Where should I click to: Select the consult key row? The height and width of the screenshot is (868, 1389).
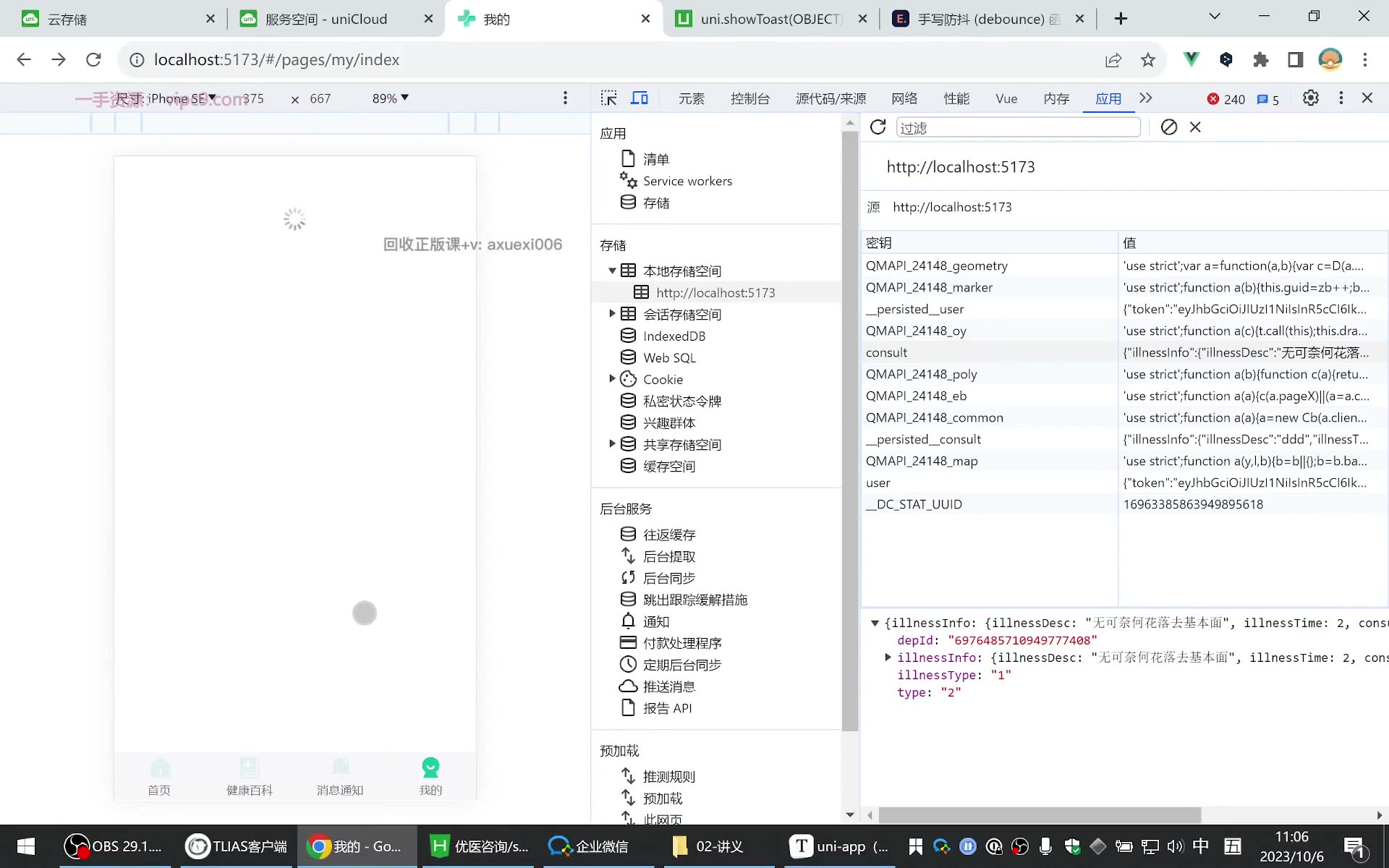click(x=1124, y=352)
